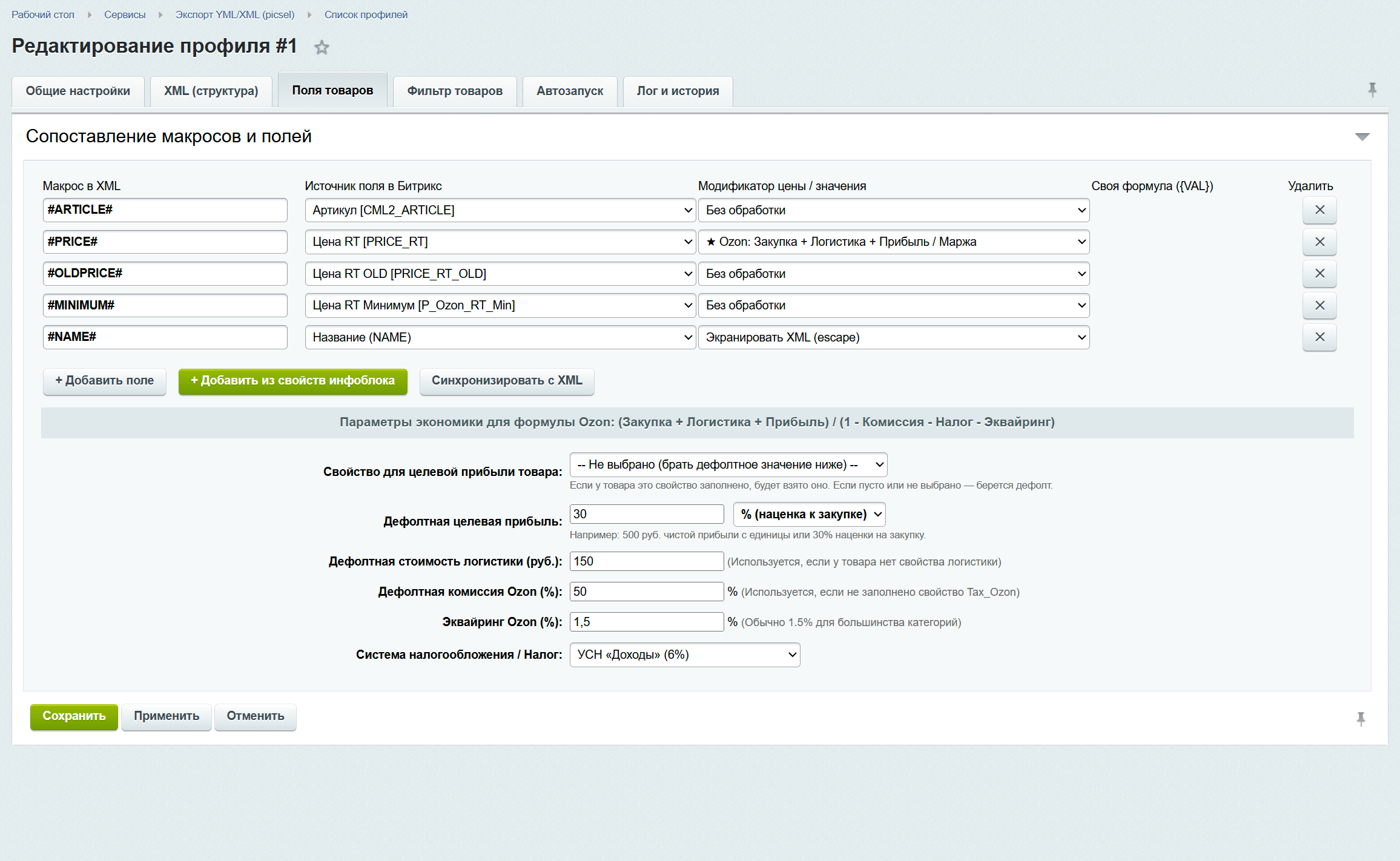Click + Добавить из свойств инфоблока button

pos(293,381)
